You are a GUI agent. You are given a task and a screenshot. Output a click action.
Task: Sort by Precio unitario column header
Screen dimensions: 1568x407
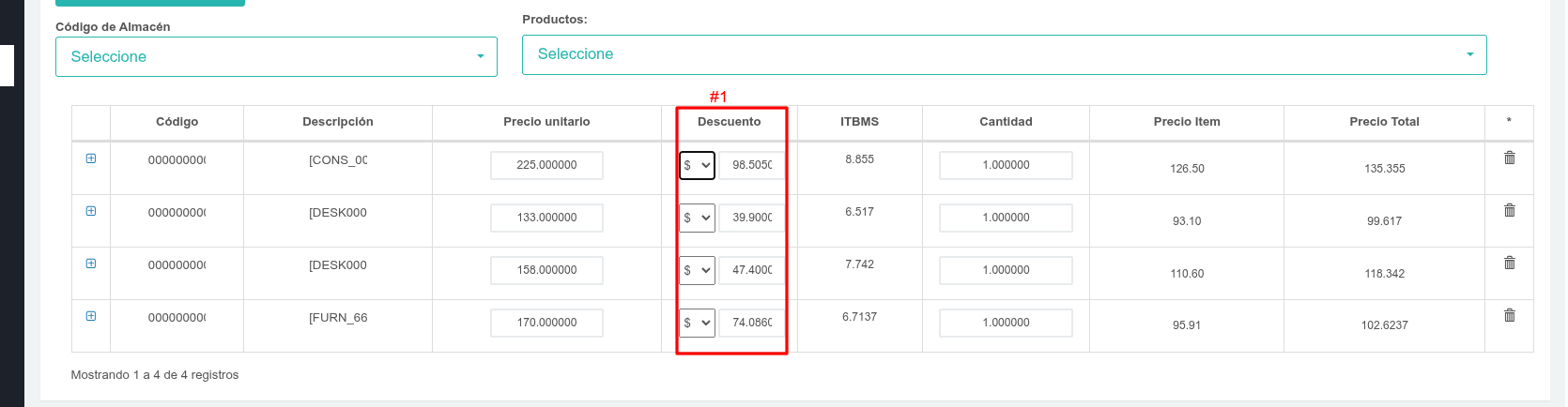tap(546, 122)
